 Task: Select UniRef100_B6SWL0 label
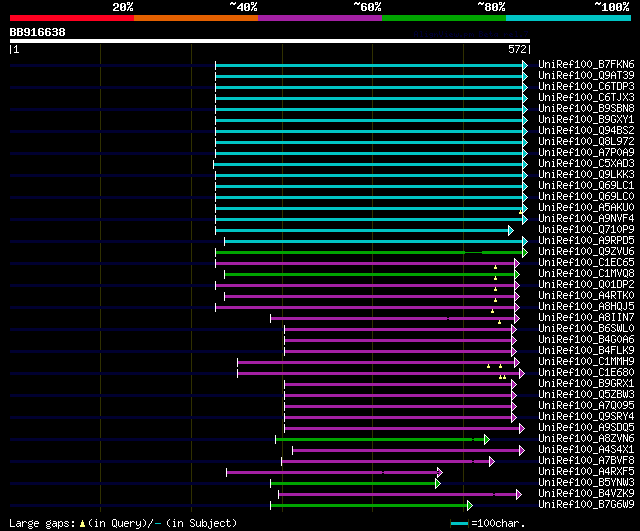pyautogui.click(x=586, y=329)
